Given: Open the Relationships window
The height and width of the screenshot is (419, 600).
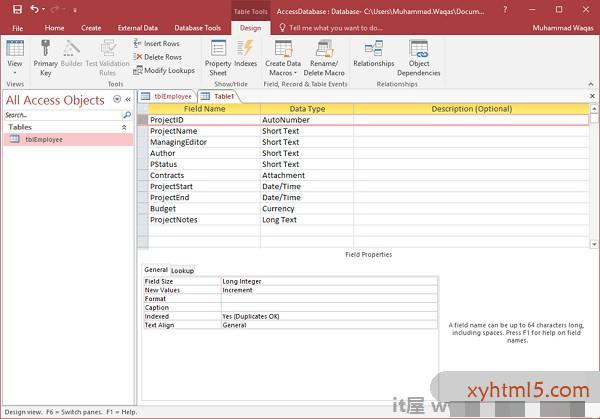Looking at the screenshot, I should pos(373,54).
